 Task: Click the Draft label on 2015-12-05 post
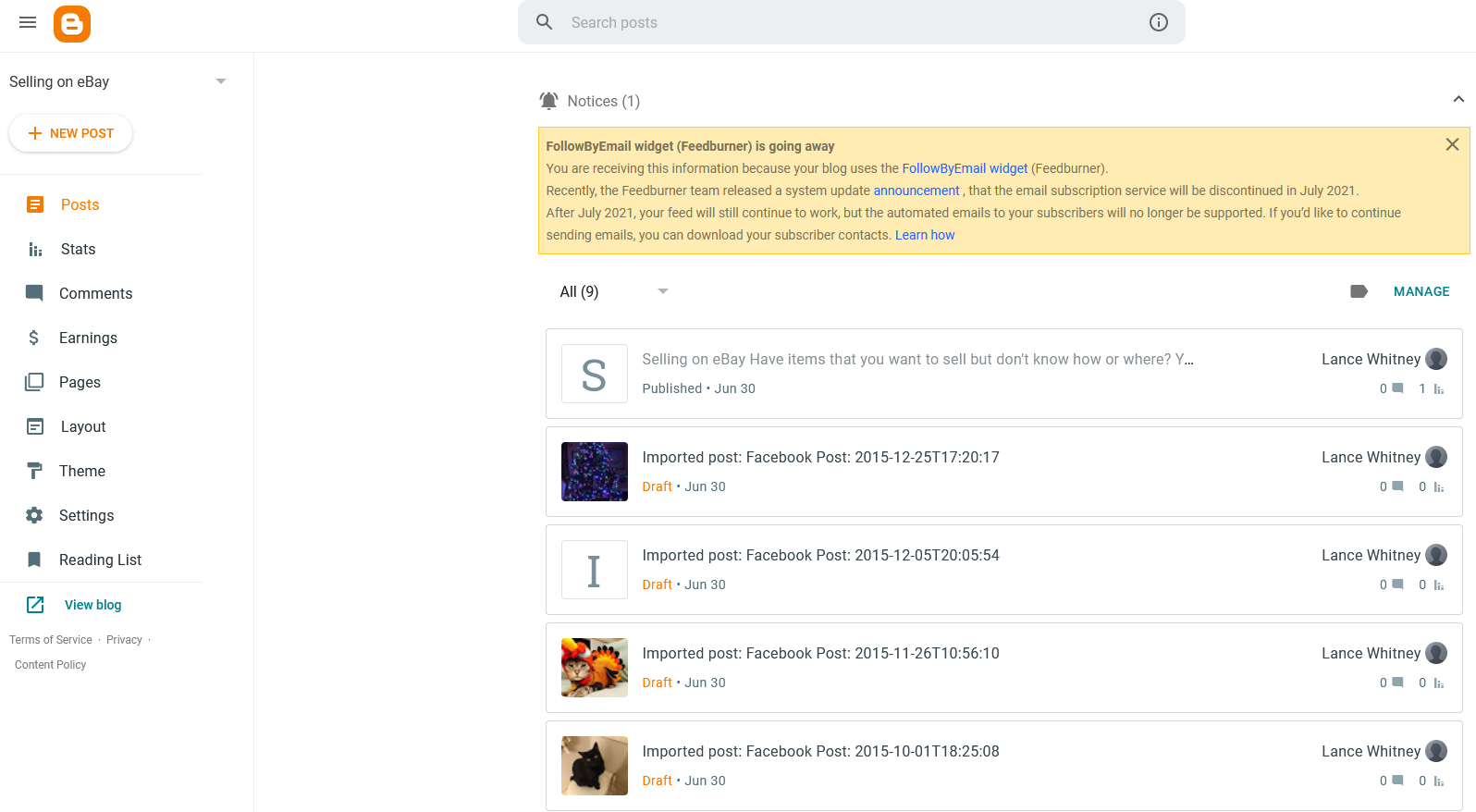pyautogui.click(x=658, y=584)
